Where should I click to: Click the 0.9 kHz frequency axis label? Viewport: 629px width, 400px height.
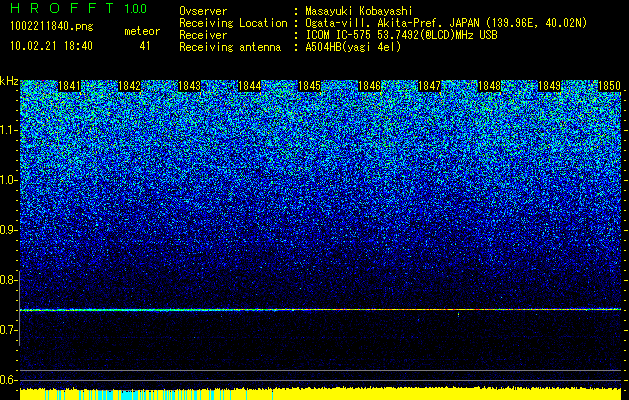pos(9,230)
